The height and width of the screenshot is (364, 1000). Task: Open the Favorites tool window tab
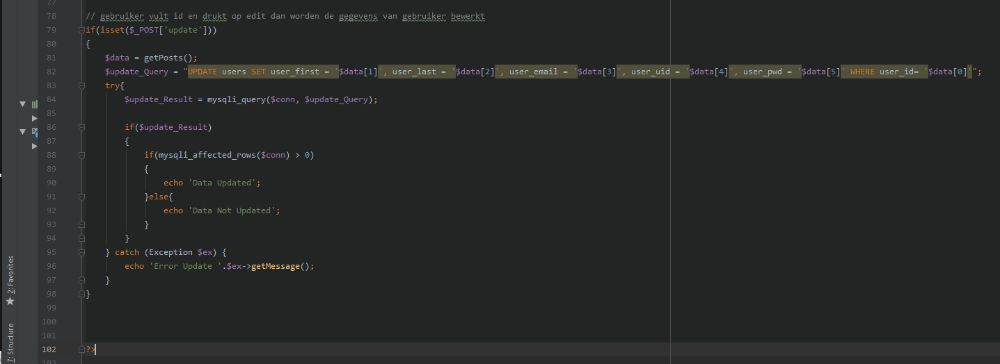pyautogui.click(x=10, y=274)
